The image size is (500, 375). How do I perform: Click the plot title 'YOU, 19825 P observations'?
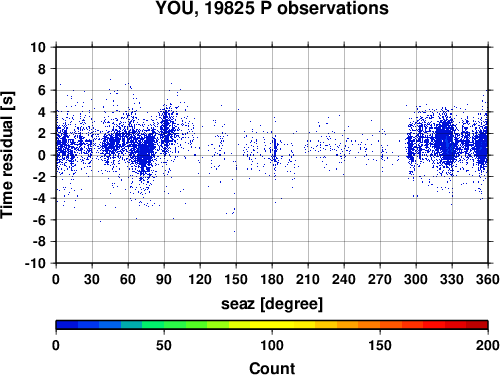tap(272, 8)
